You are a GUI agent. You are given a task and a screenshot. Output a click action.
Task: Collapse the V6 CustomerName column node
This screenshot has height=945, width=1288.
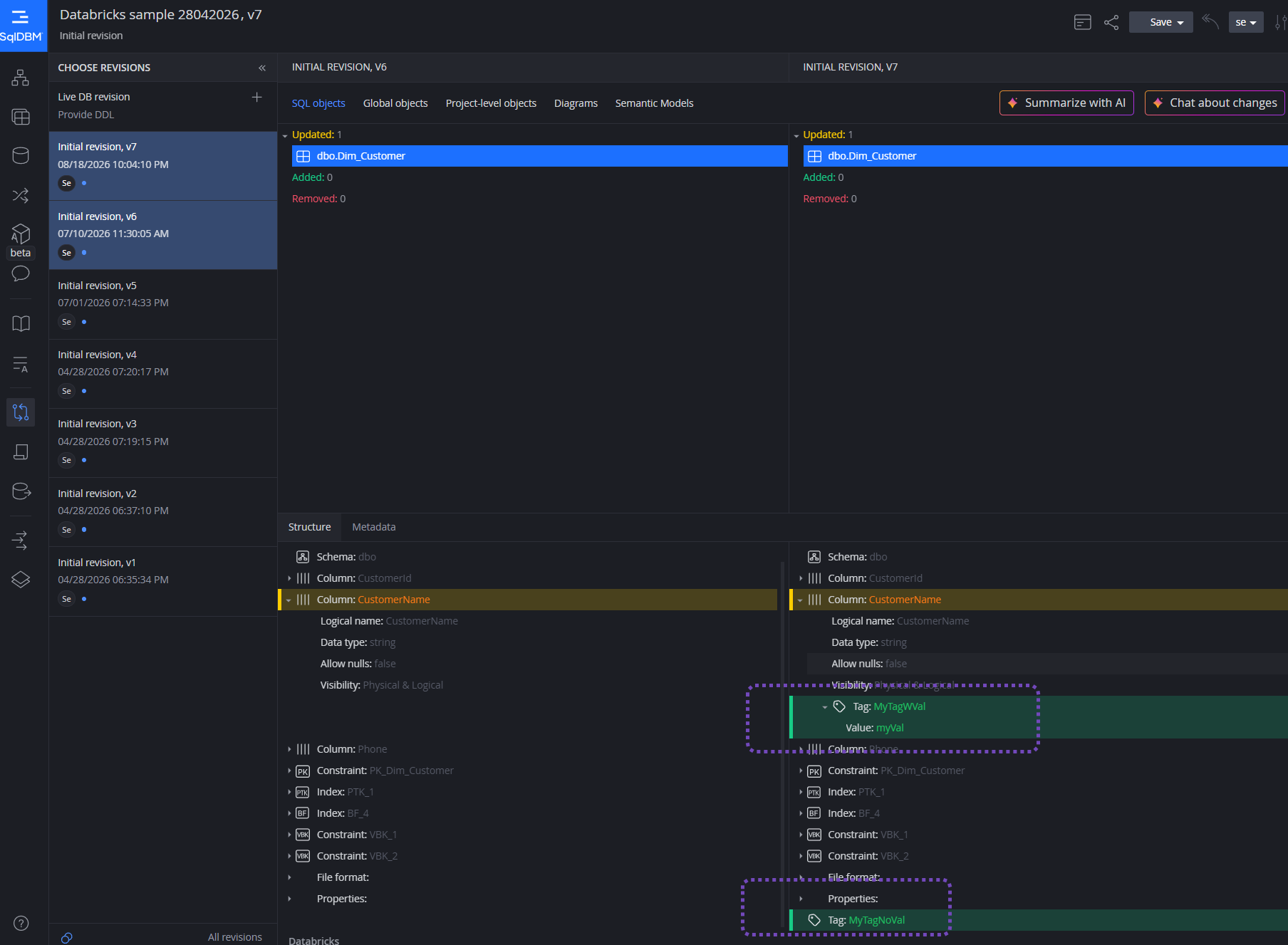click(x=289, y=600)
